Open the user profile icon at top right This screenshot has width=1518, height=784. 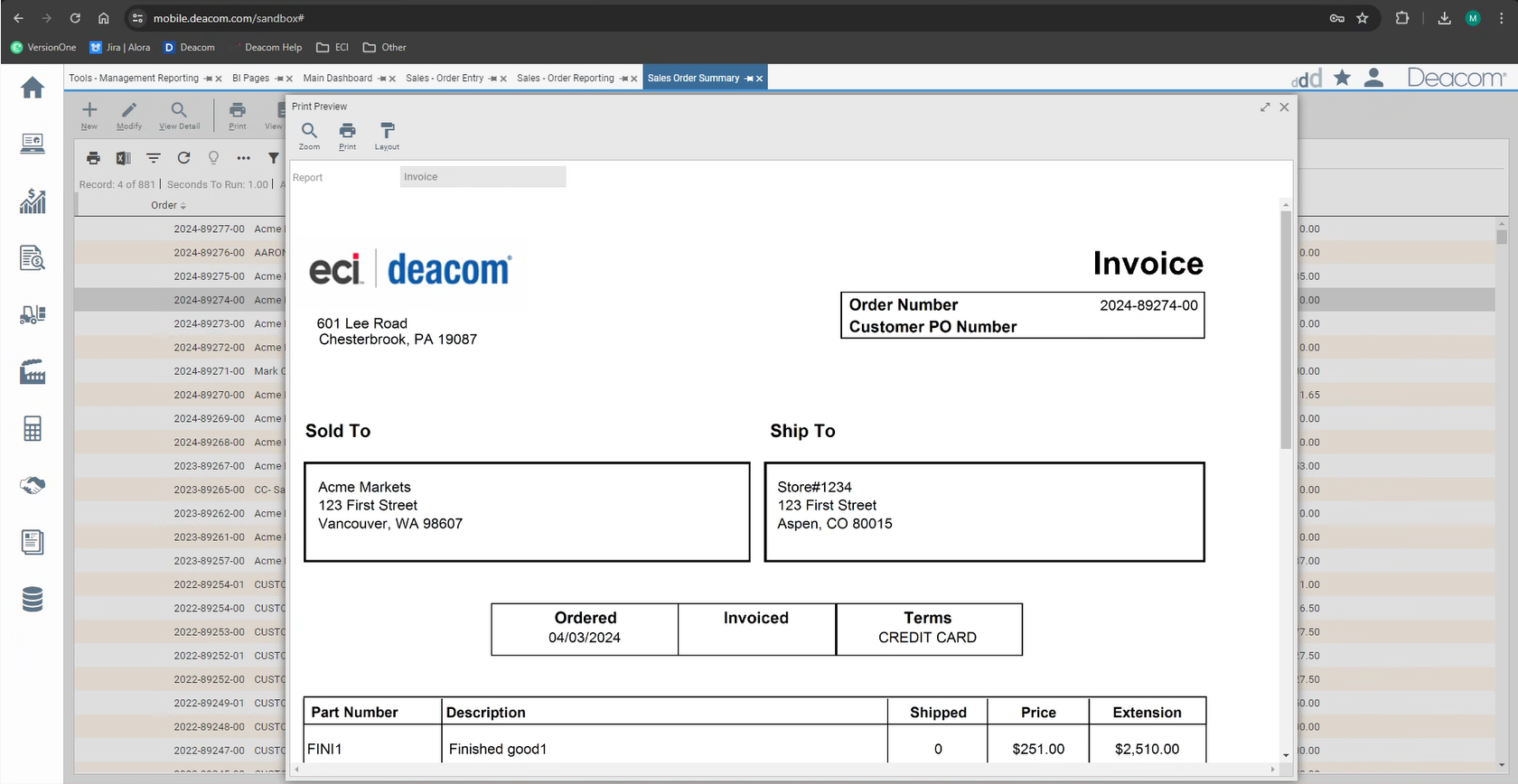coord(1373,79)
